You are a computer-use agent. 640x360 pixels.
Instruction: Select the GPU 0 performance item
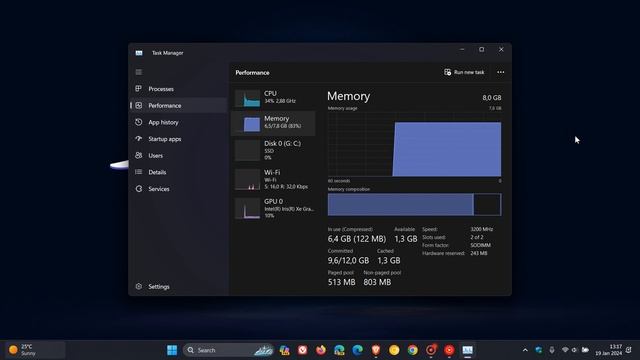(273, 208)
